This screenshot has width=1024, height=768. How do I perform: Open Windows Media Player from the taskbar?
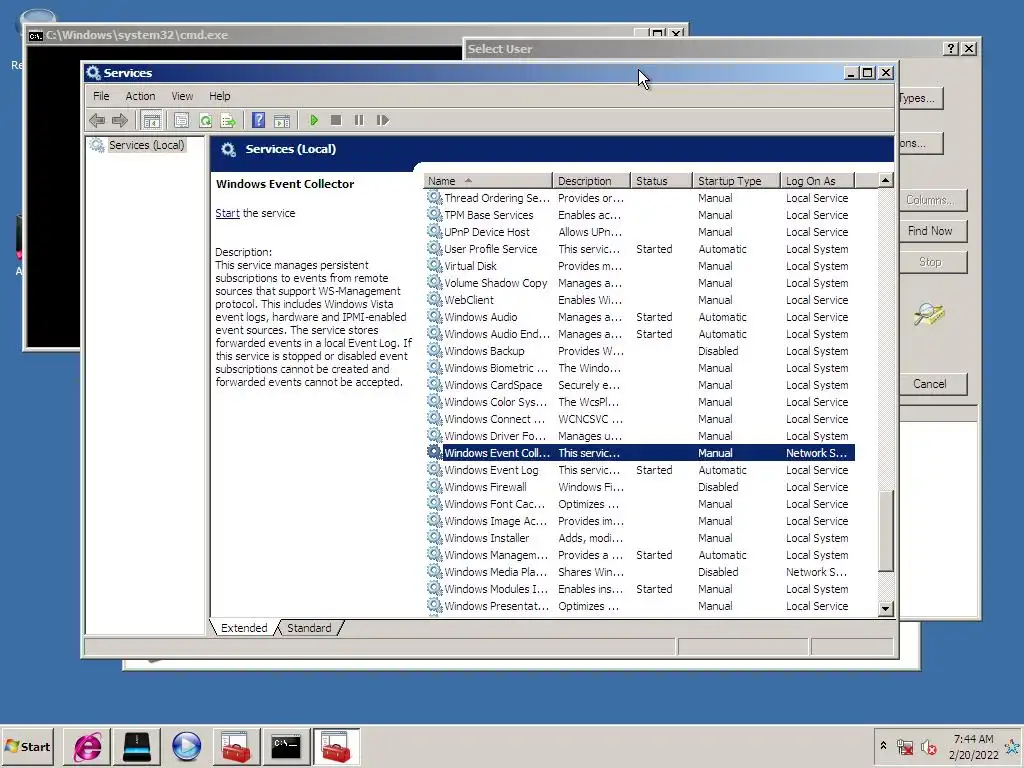pos(186,746)
